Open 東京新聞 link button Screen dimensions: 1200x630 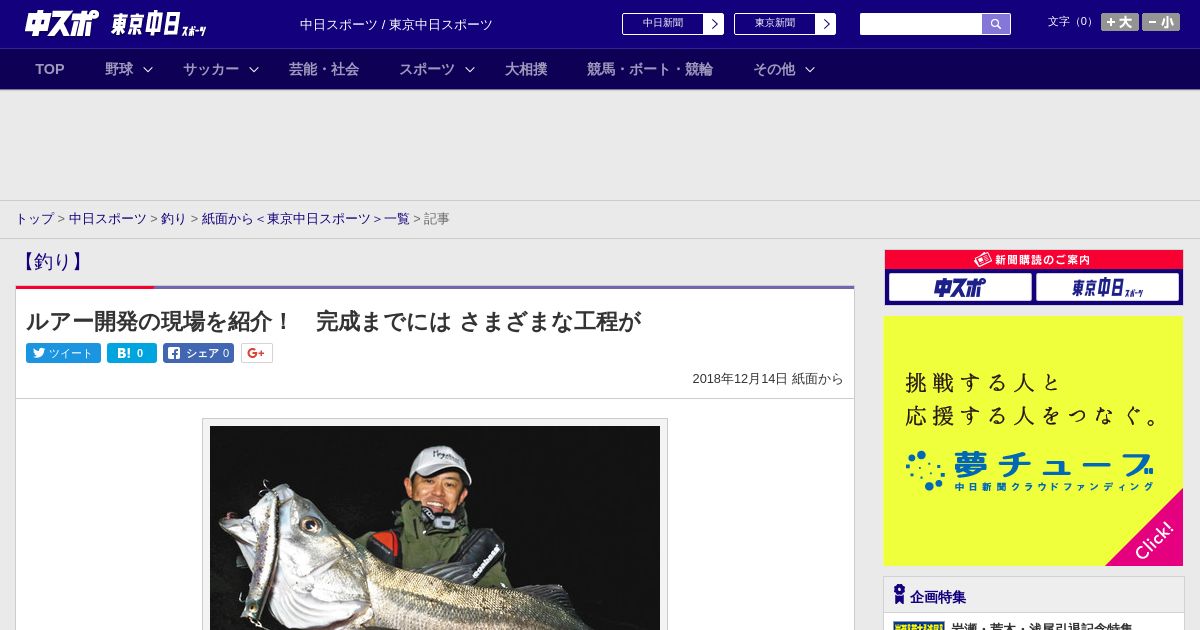click(x=775, y=24)
